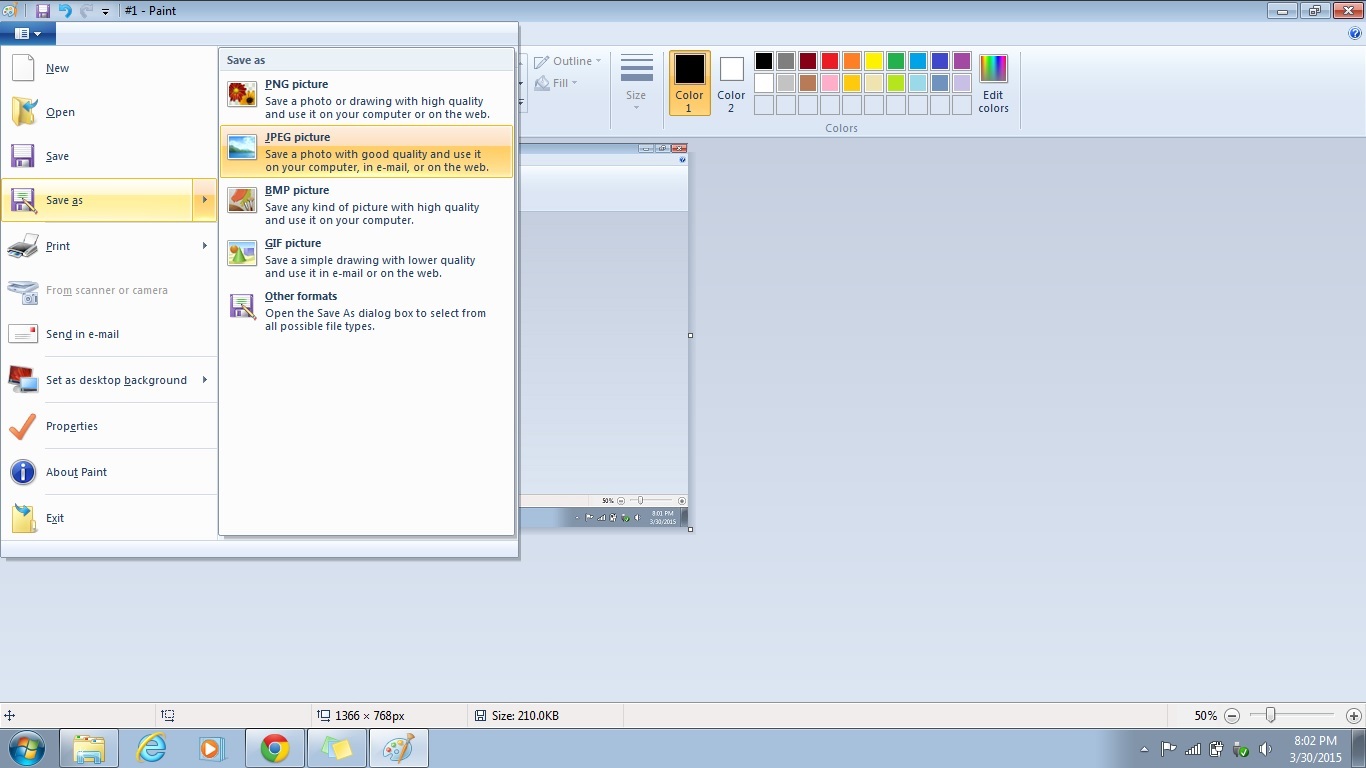Open the About Paint entry
This screenshot has height=768, width=1366.
click(x=110, y=473)
